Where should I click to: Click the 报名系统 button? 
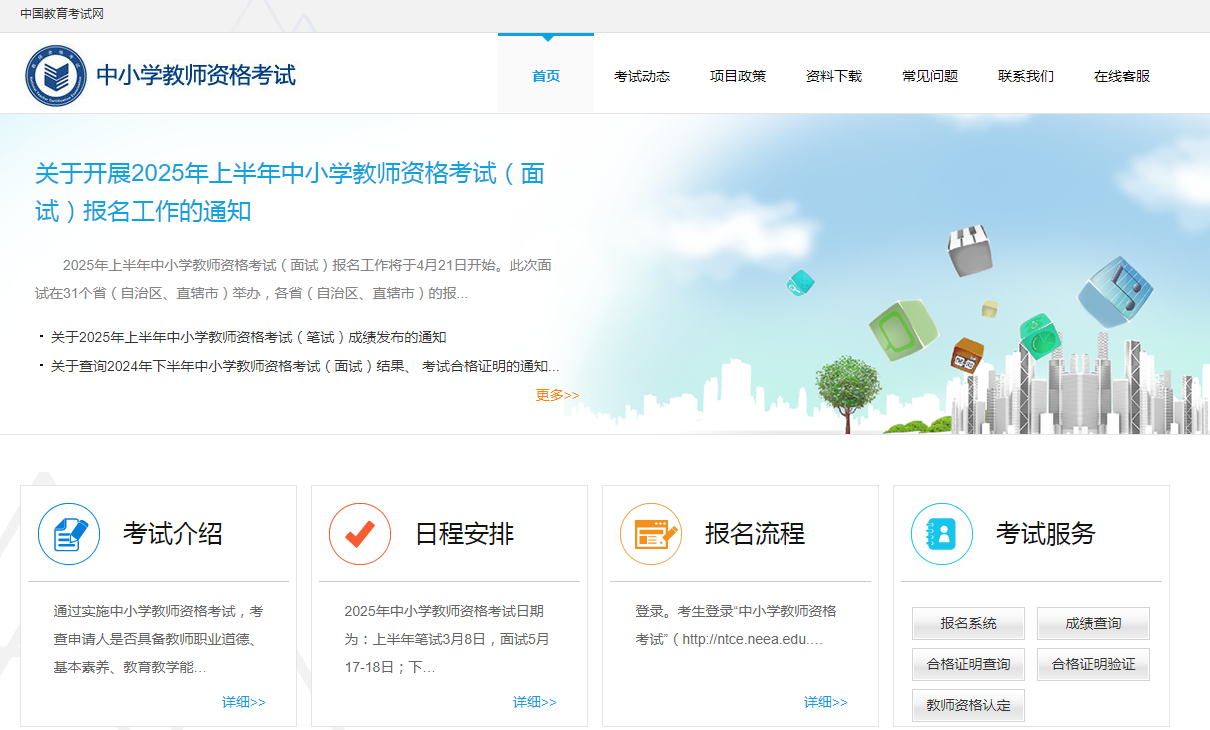(x=968, y=623)
